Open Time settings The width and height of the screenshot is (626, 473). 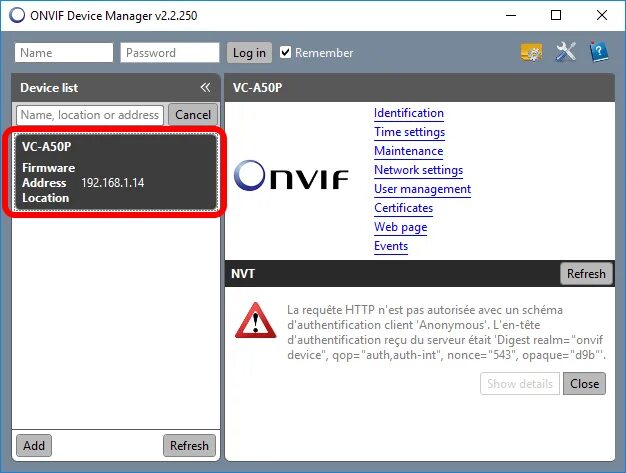[x=410, y=132]
